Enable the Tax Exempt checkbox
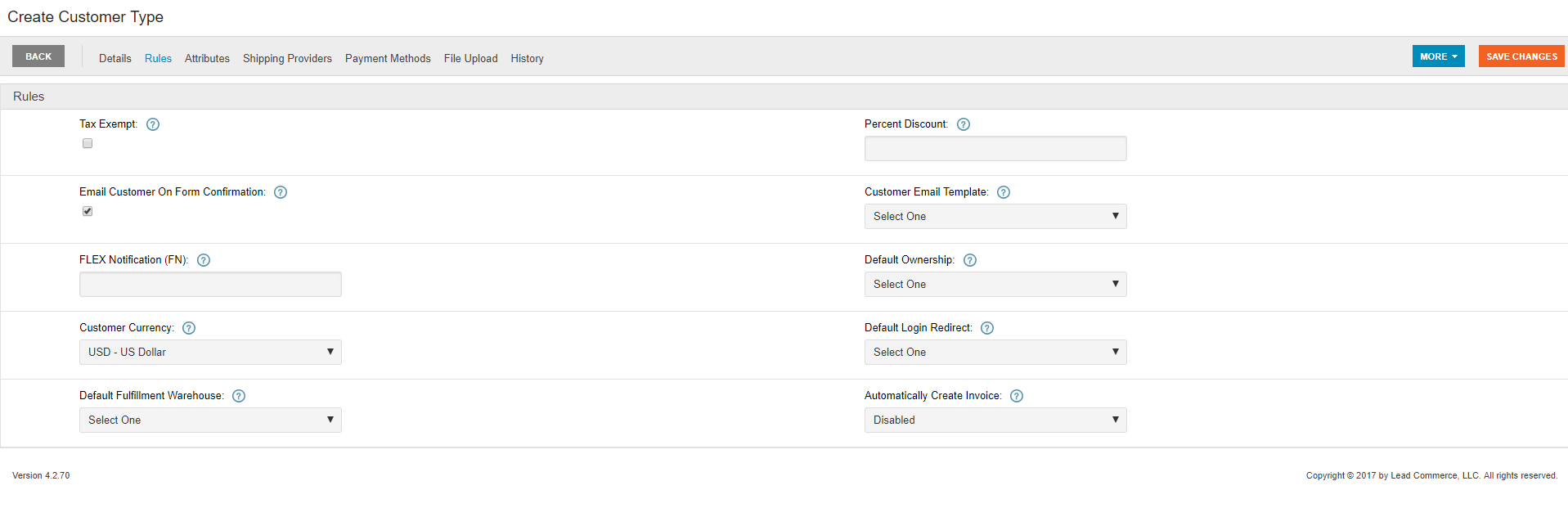Screen dimensions: 1568x517 pyautogui.click(x=88, y=143)
